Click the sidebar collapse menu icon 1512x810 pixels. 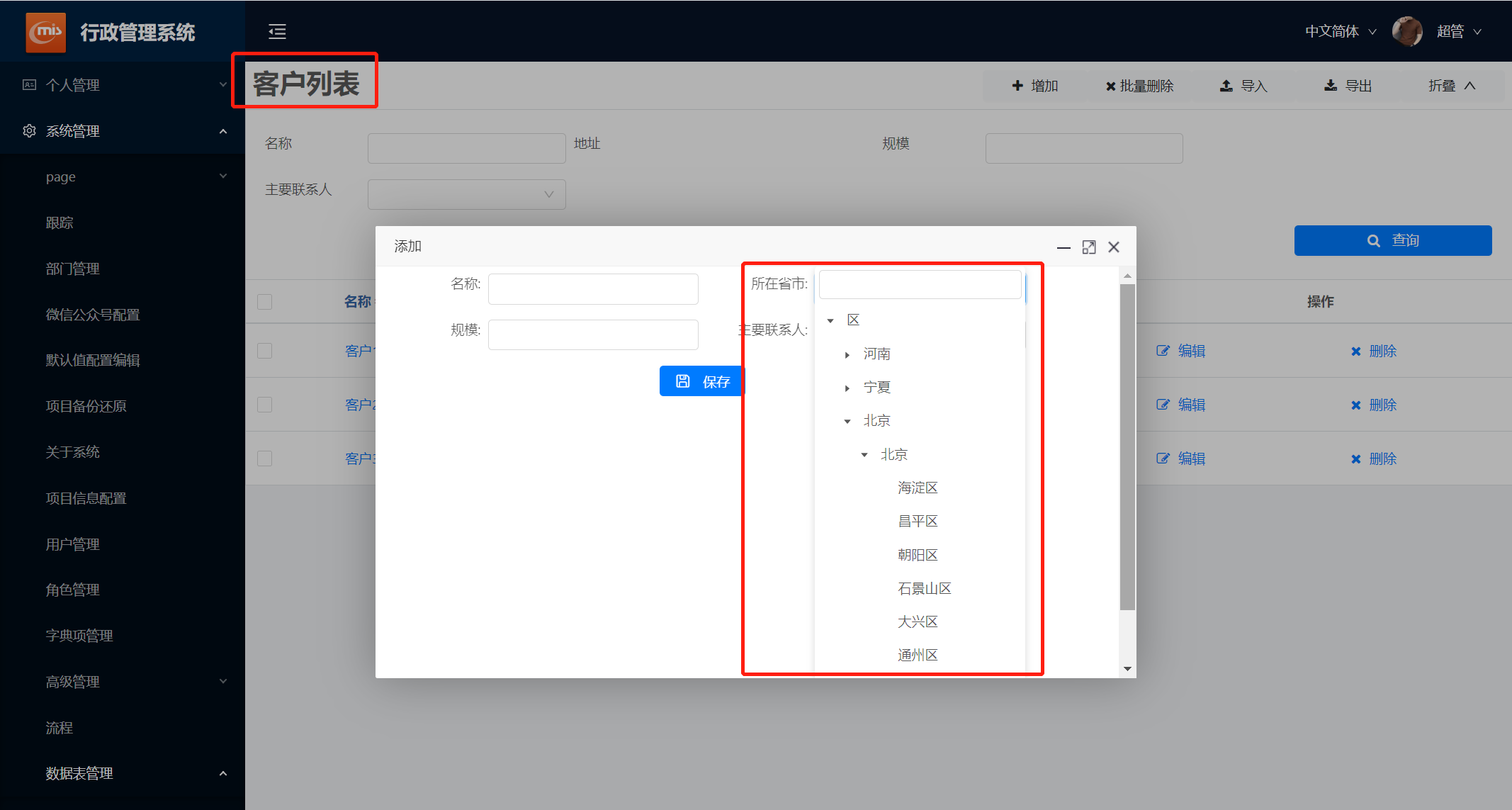(x=277, y=31)
